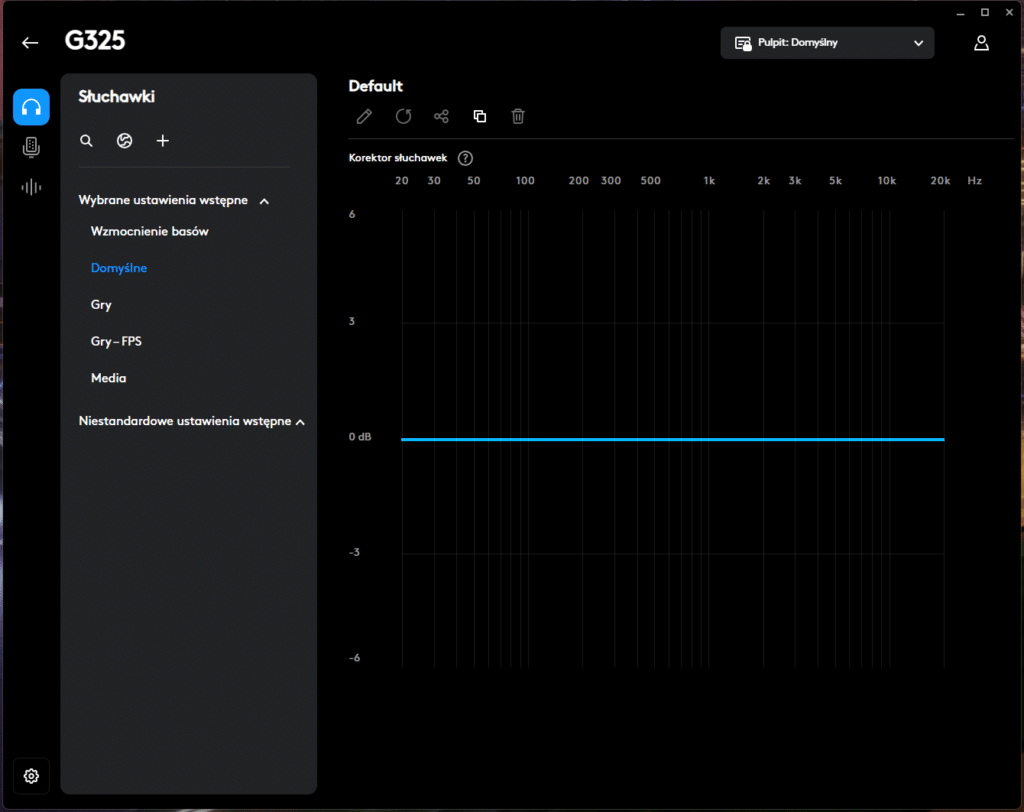Share the Default preset
1024x812 pixels.
[441, 116]
